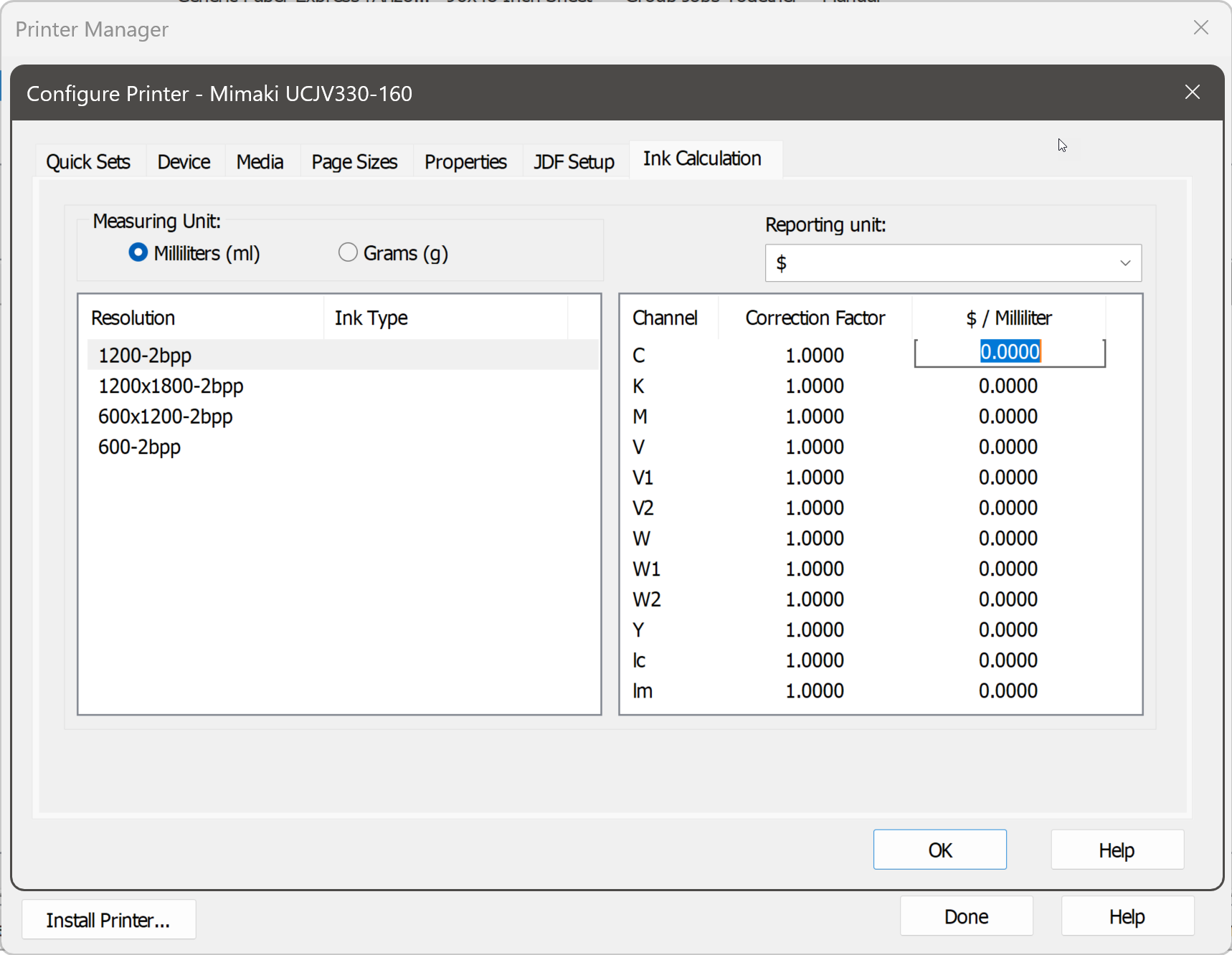
Task: Open the JDF Setup tab
Action: click(x=574, y=162)
